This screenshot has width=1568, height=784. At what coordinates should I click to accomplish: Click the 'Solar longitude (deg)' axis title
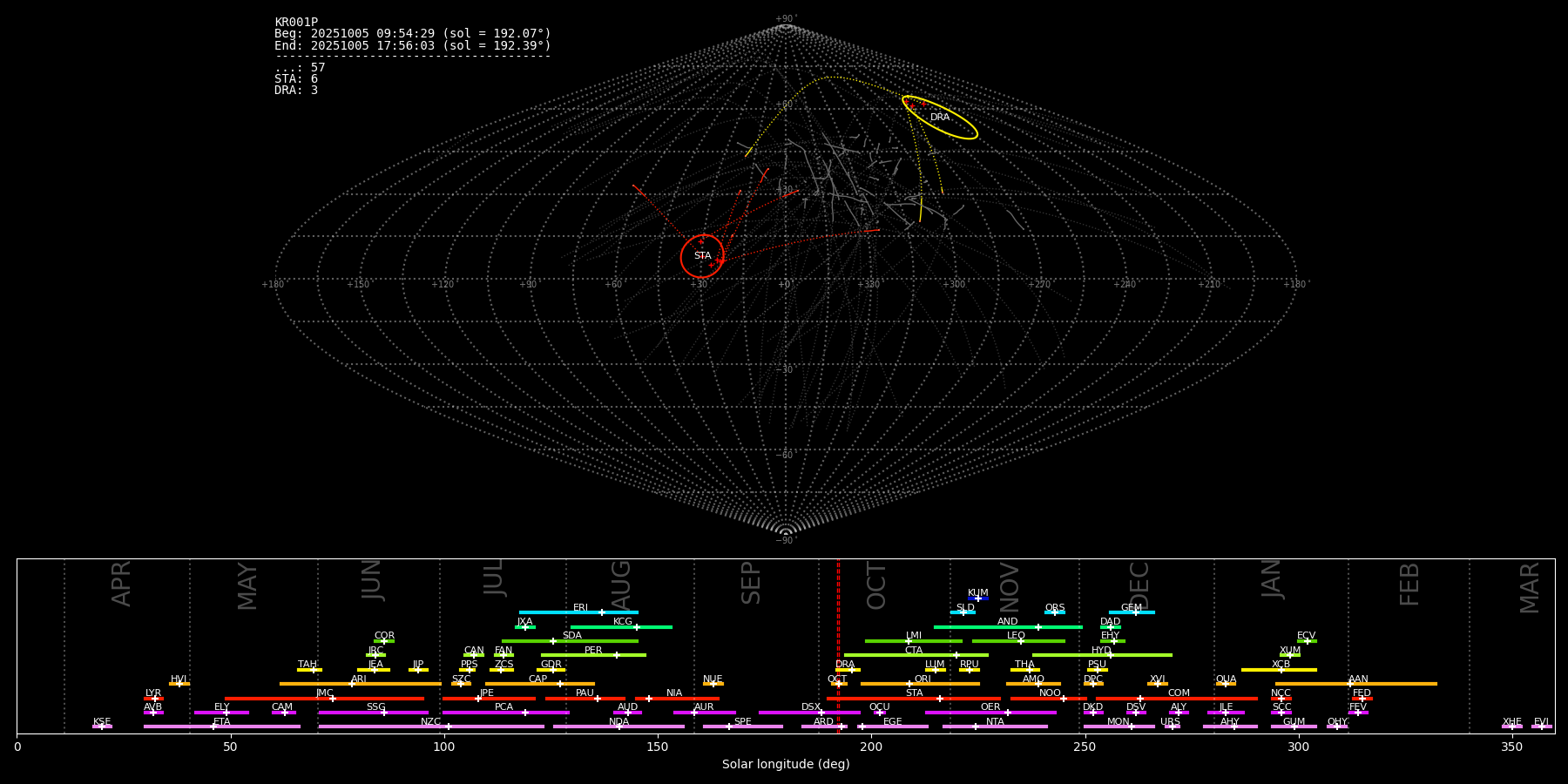tap(786, 764)
